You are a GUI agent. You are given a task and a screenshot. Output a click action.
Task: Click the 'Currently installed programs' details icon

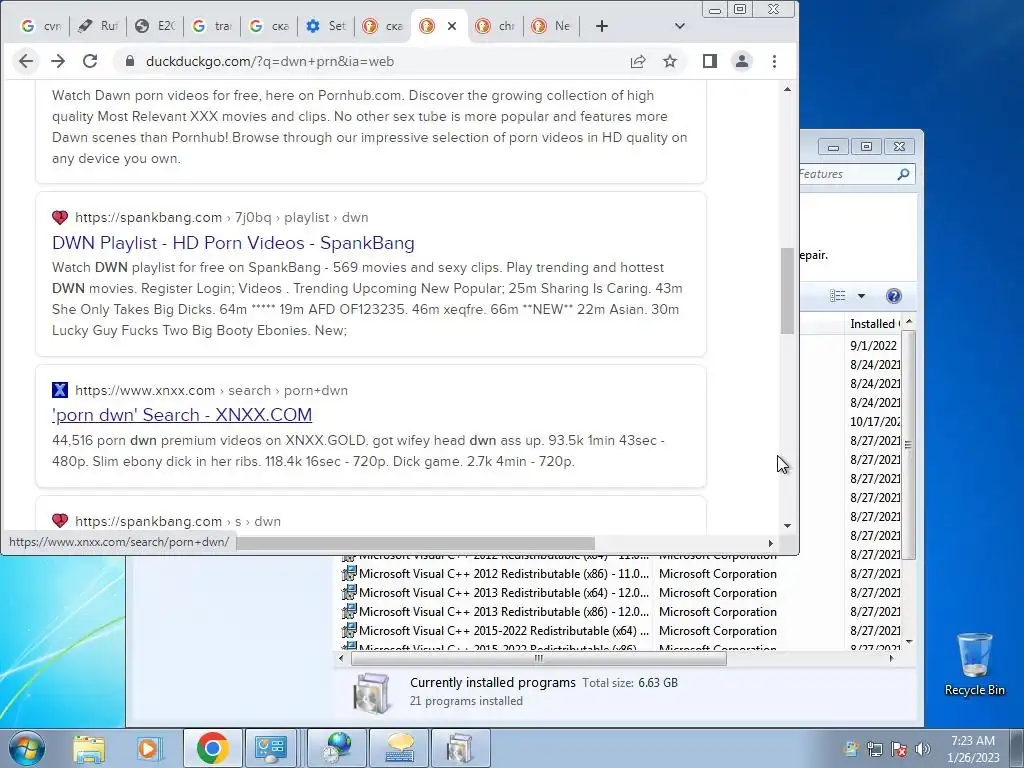[372, 693]
